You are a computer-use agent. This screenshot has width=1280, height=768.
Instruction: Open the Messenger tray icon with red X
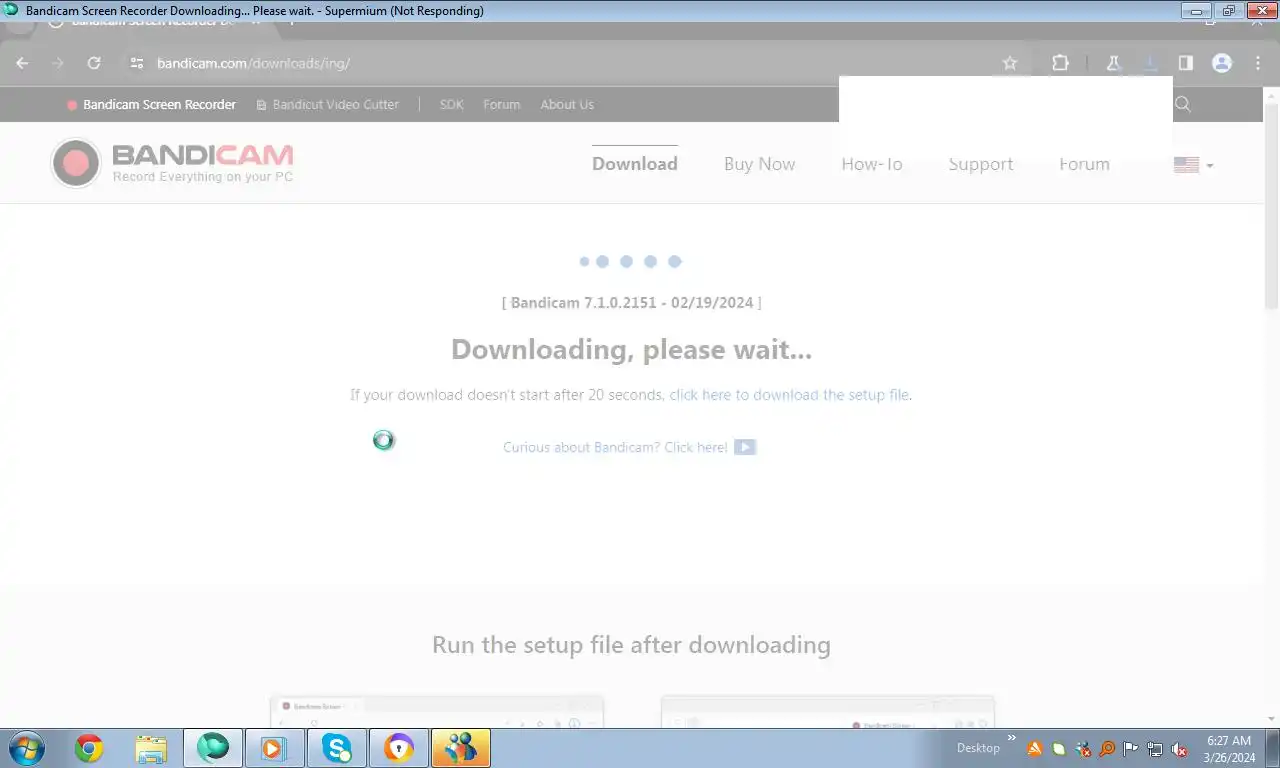pos(1083,749)
